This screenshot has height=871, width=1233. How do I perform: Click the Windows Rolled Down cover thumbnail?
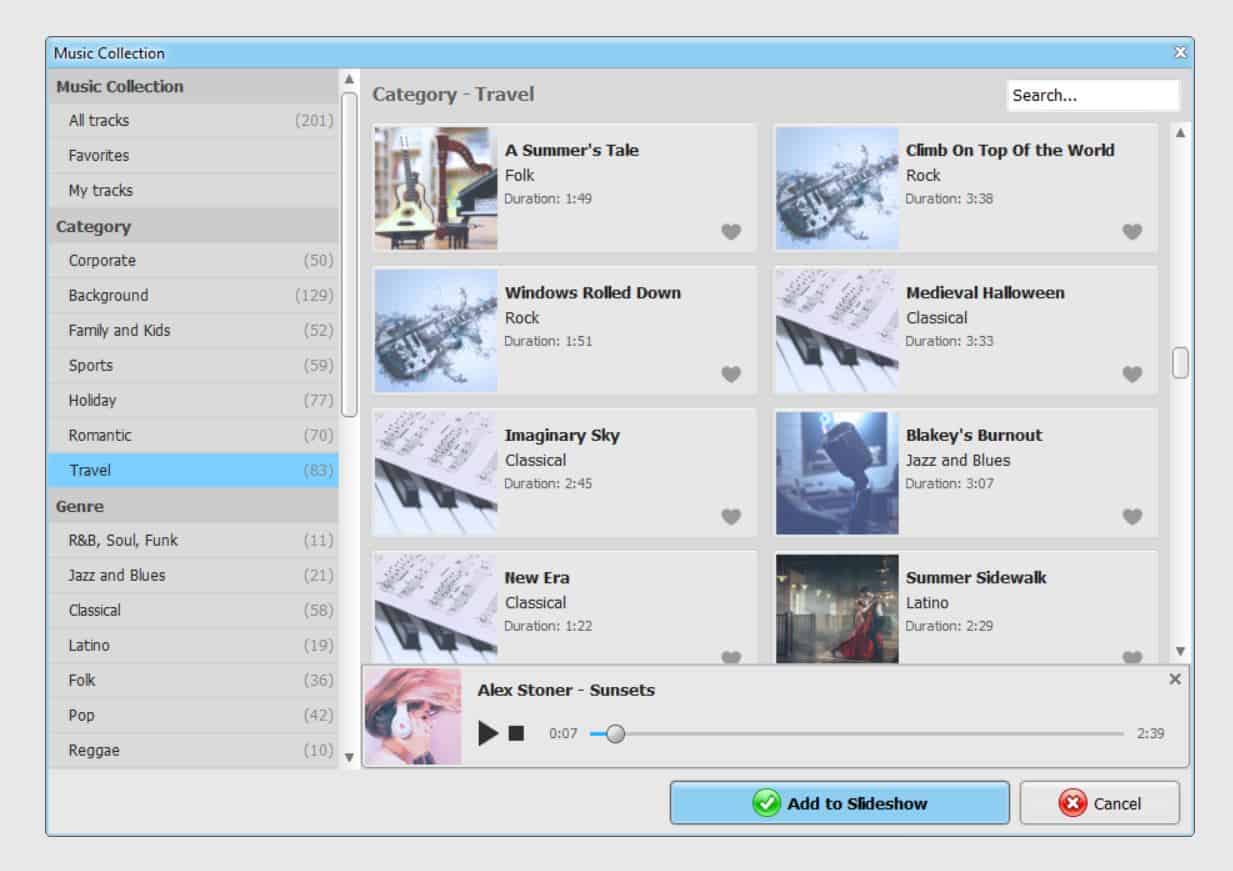point(435,329)
